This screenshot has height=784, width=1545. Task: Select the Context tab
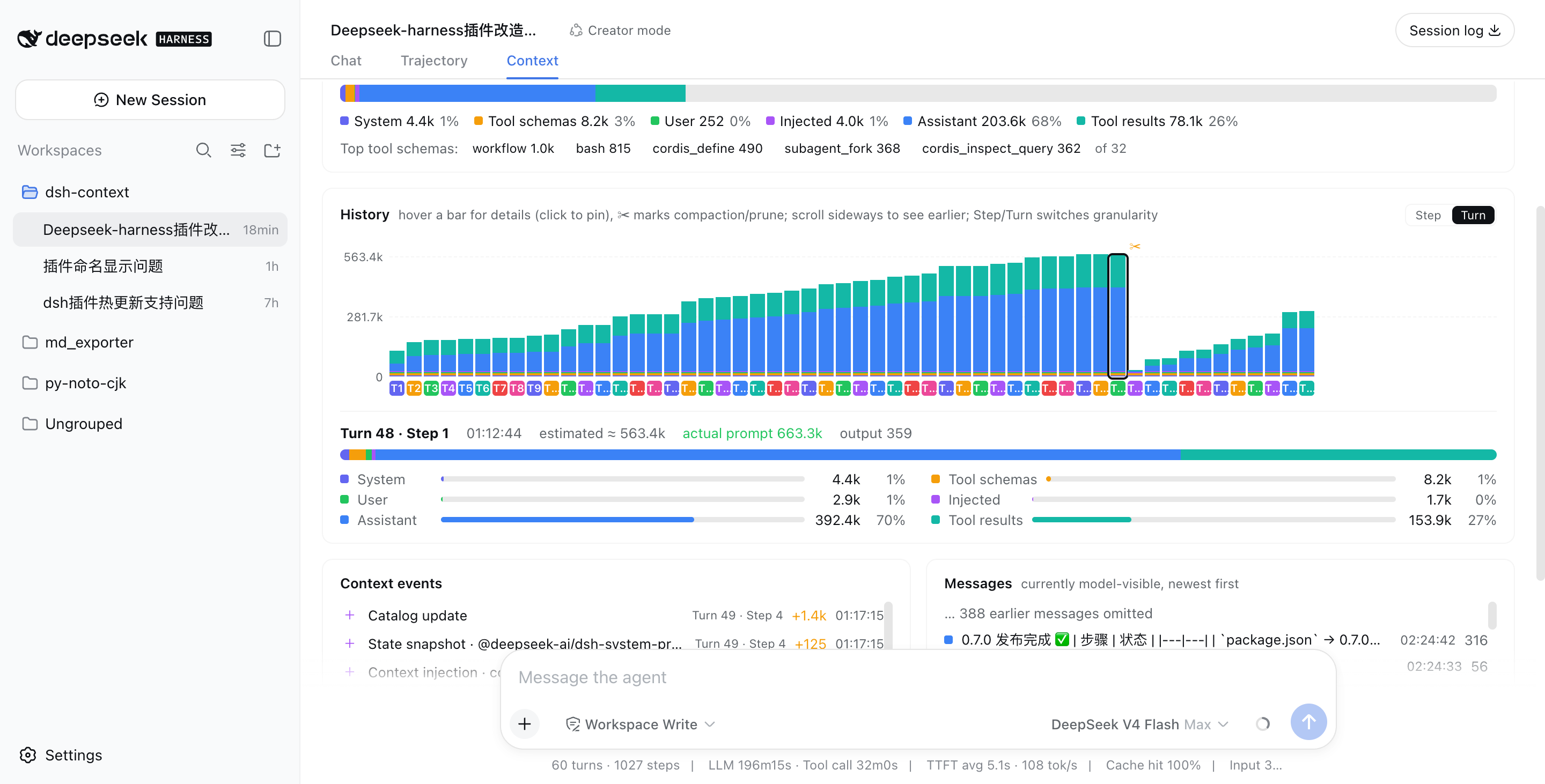[x=532, y=61]
